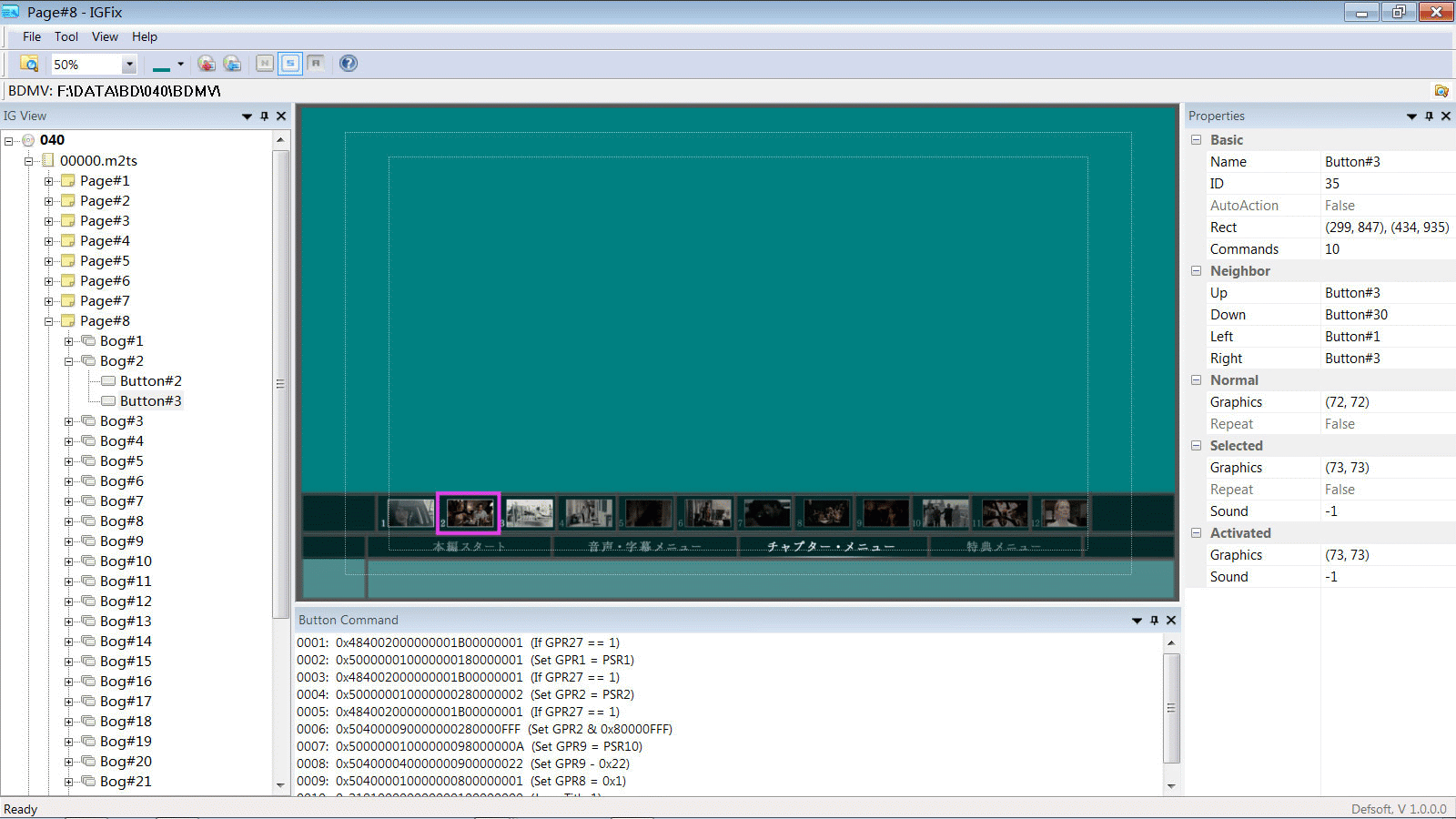Viewport: 1456px width, 819px height.
Task: Click the folder icon at BDMV path bar end
Action: tap(1441, 91)
